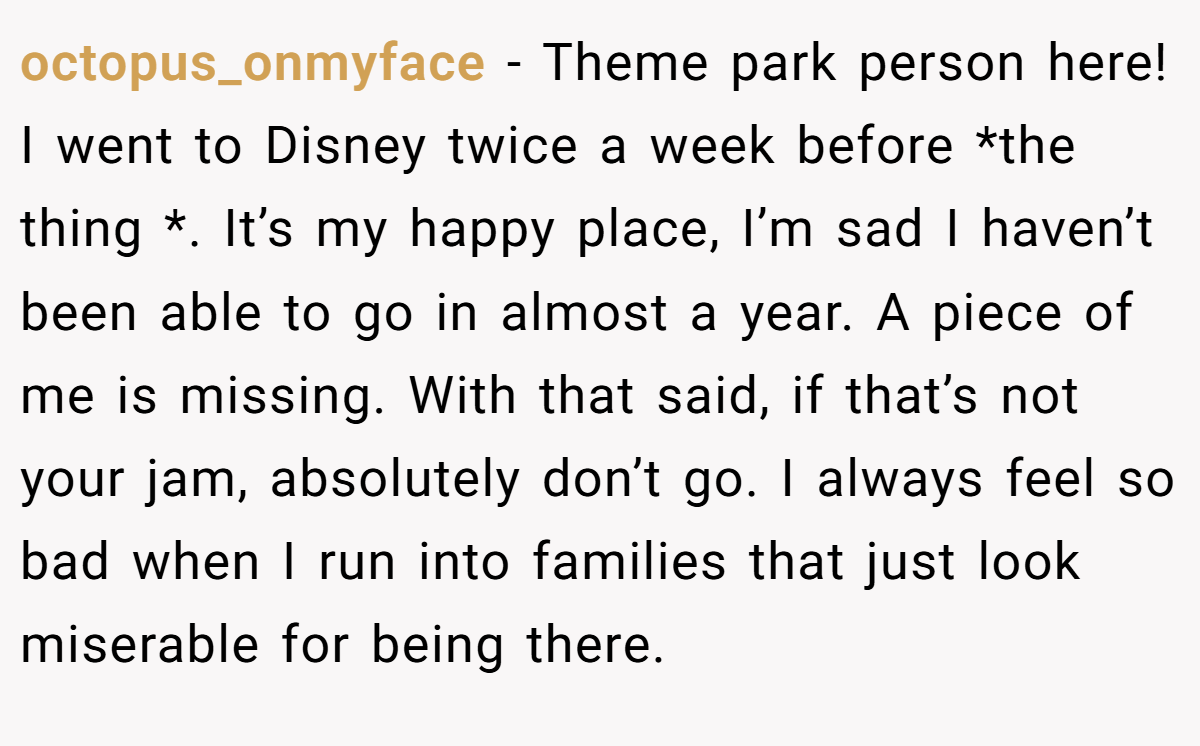Click the word "Disney" in the comment

(345, 147)
